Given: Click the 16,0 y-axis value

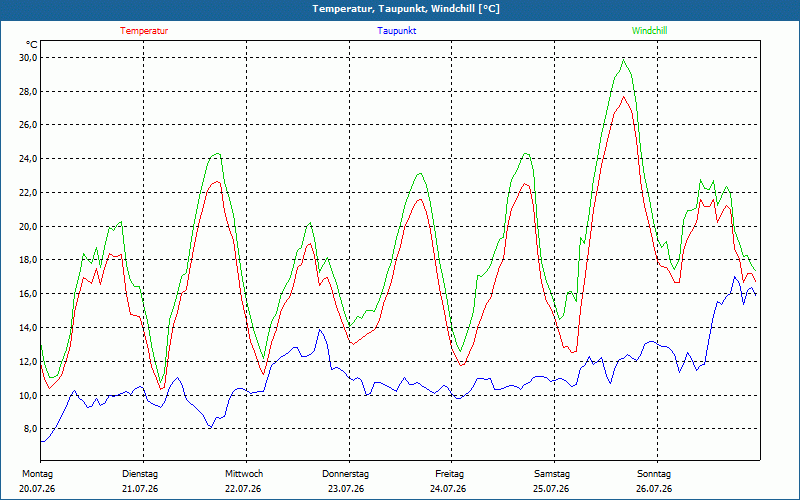Looking at the screenshot, I should [29, 293].
